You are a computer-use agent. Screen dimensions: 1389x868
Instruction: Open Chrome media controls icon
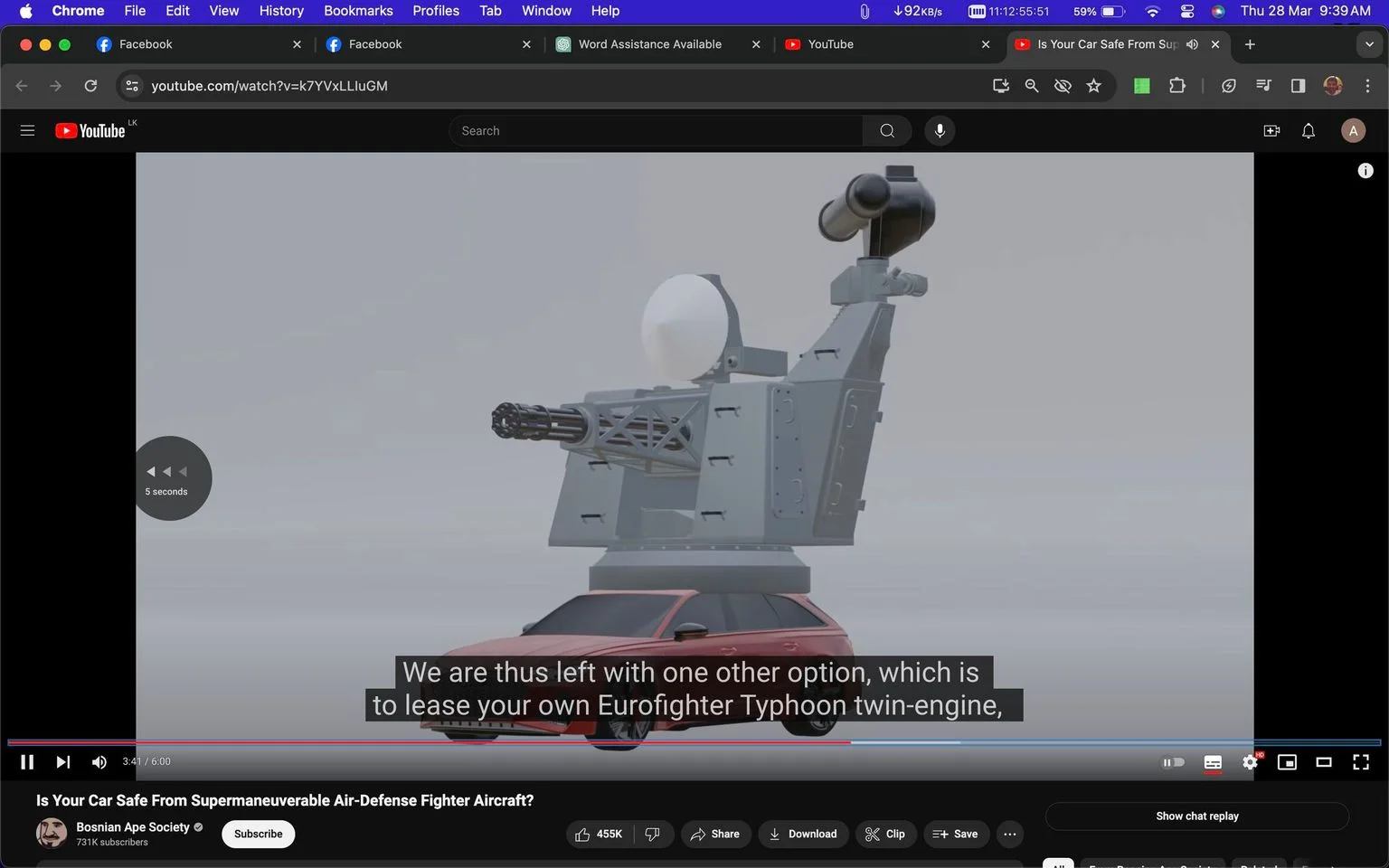[x=1263, y=86]
